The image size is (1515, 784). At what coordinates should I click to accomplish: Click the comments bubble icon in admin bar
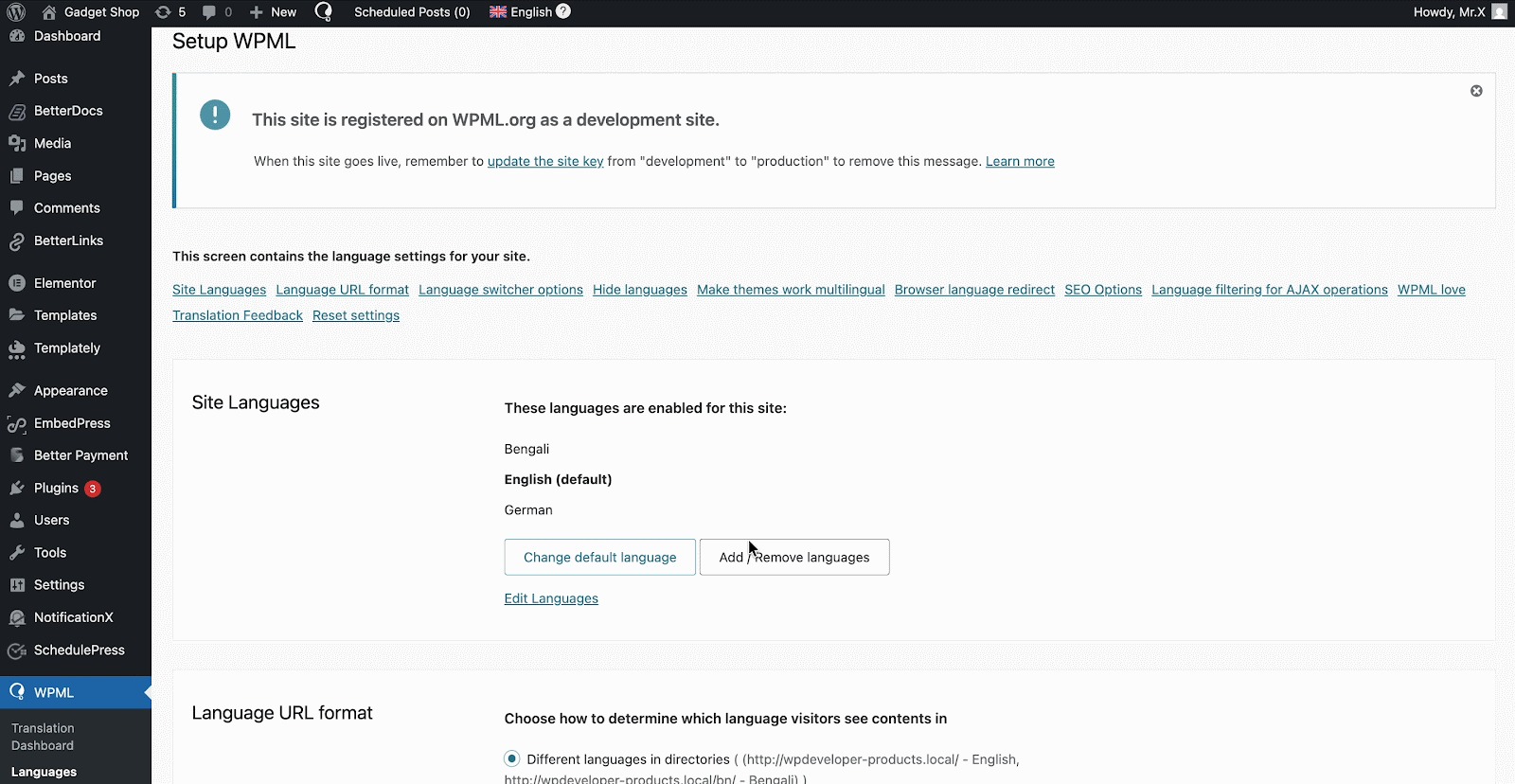209,12
